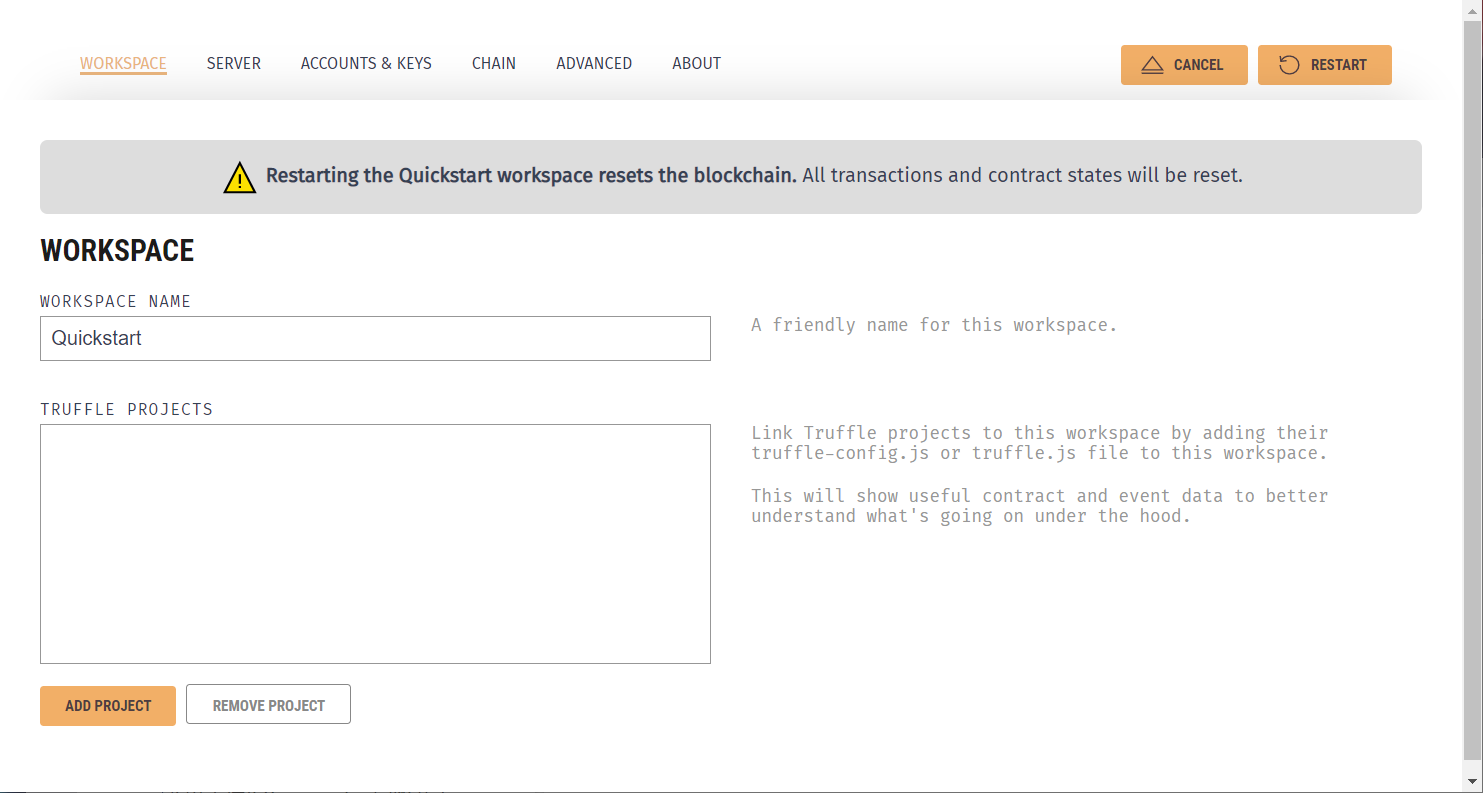This screenshot has width=1483, height=793.
Task: Focus the Workspace Name input field
Action: pos(375,338)
